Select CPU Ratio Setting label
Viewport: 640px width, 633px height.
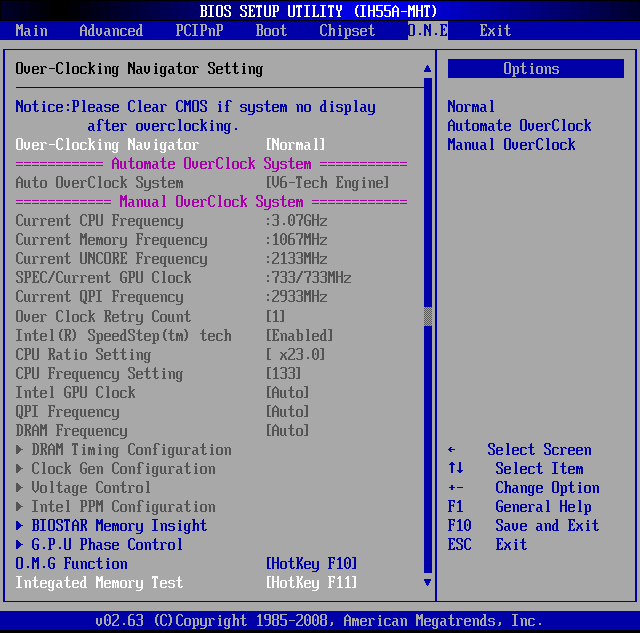(83, 354)
